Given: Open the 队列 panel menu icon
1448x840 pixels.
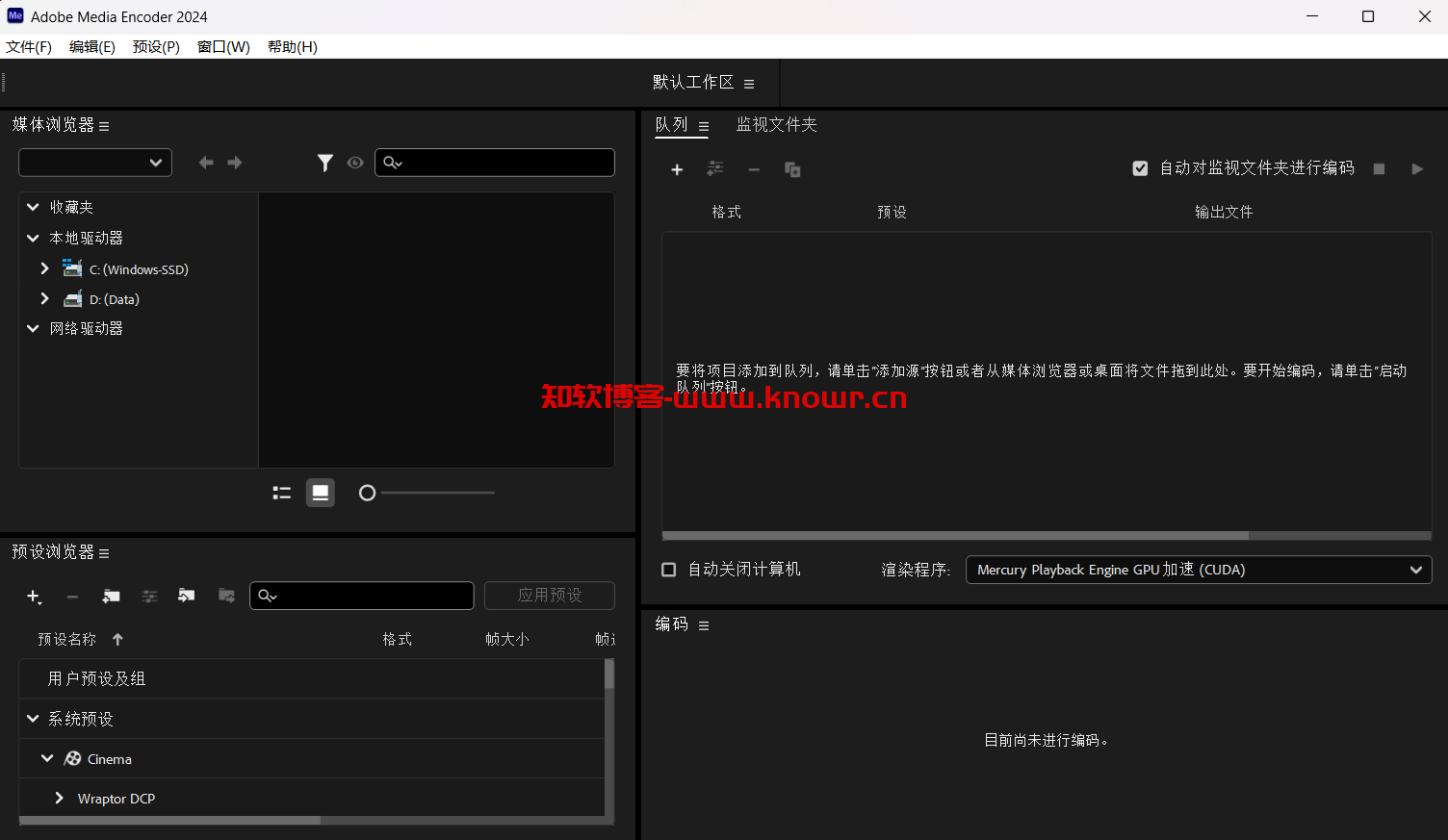Looking at the screenshot, I should pos(704,126).
